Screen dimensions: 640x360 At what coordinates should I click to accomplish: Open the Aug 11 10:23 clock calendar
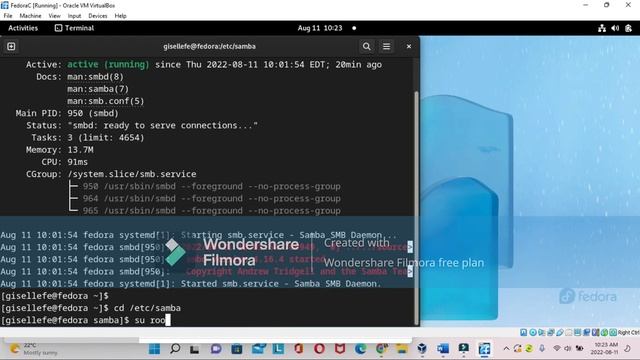(320, 28)
